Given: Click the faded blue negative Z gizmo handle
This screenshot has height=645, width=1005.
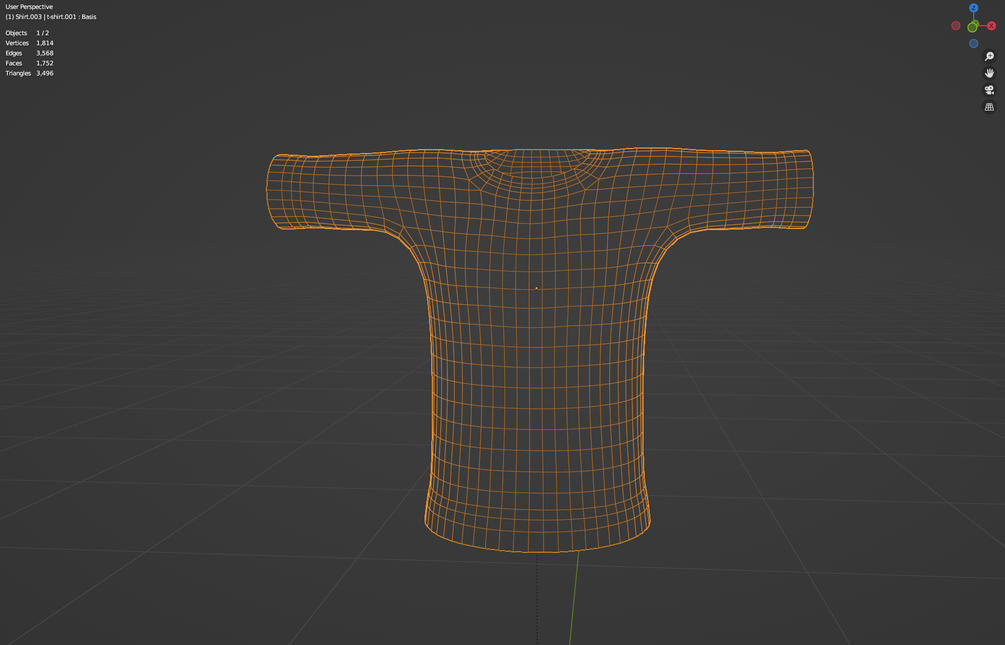Looking at the screenshot, I should [x=973, y=44].
